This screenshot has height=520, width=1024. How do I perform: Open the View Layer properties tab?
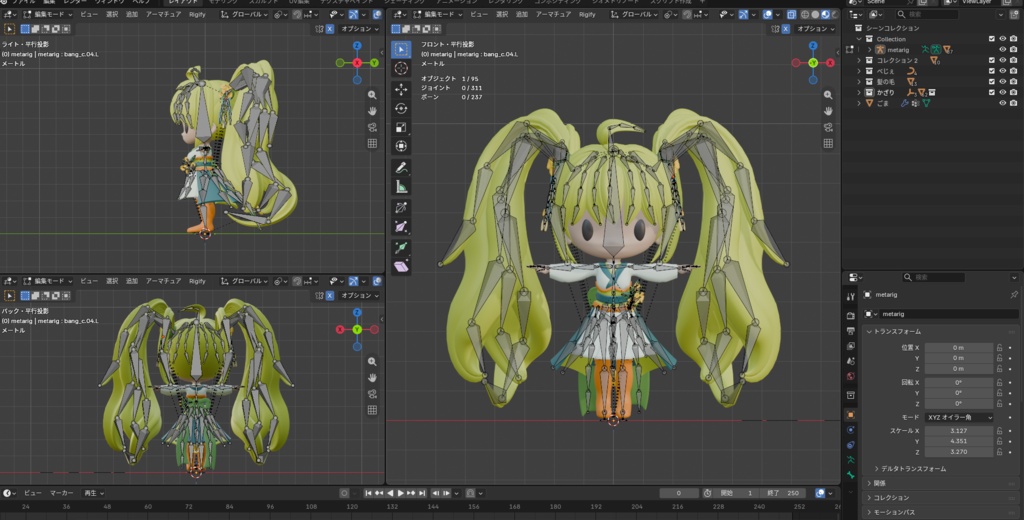pyautogui.click(x=850, y=346)
